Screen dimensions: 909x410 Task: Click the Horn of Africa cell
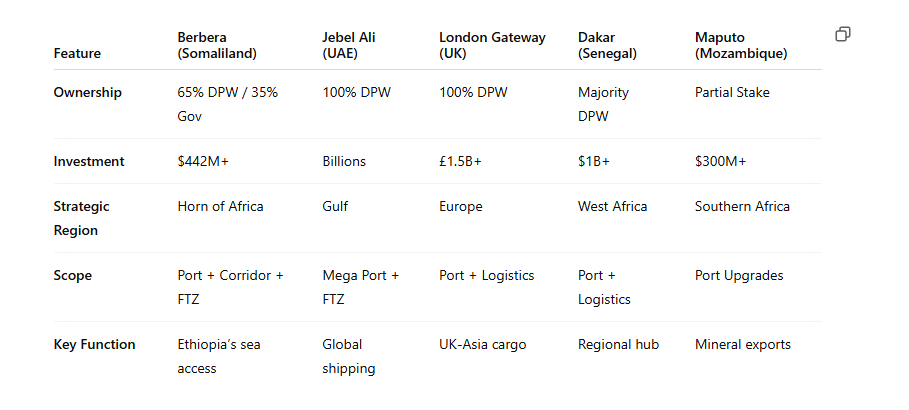(220, 206)
